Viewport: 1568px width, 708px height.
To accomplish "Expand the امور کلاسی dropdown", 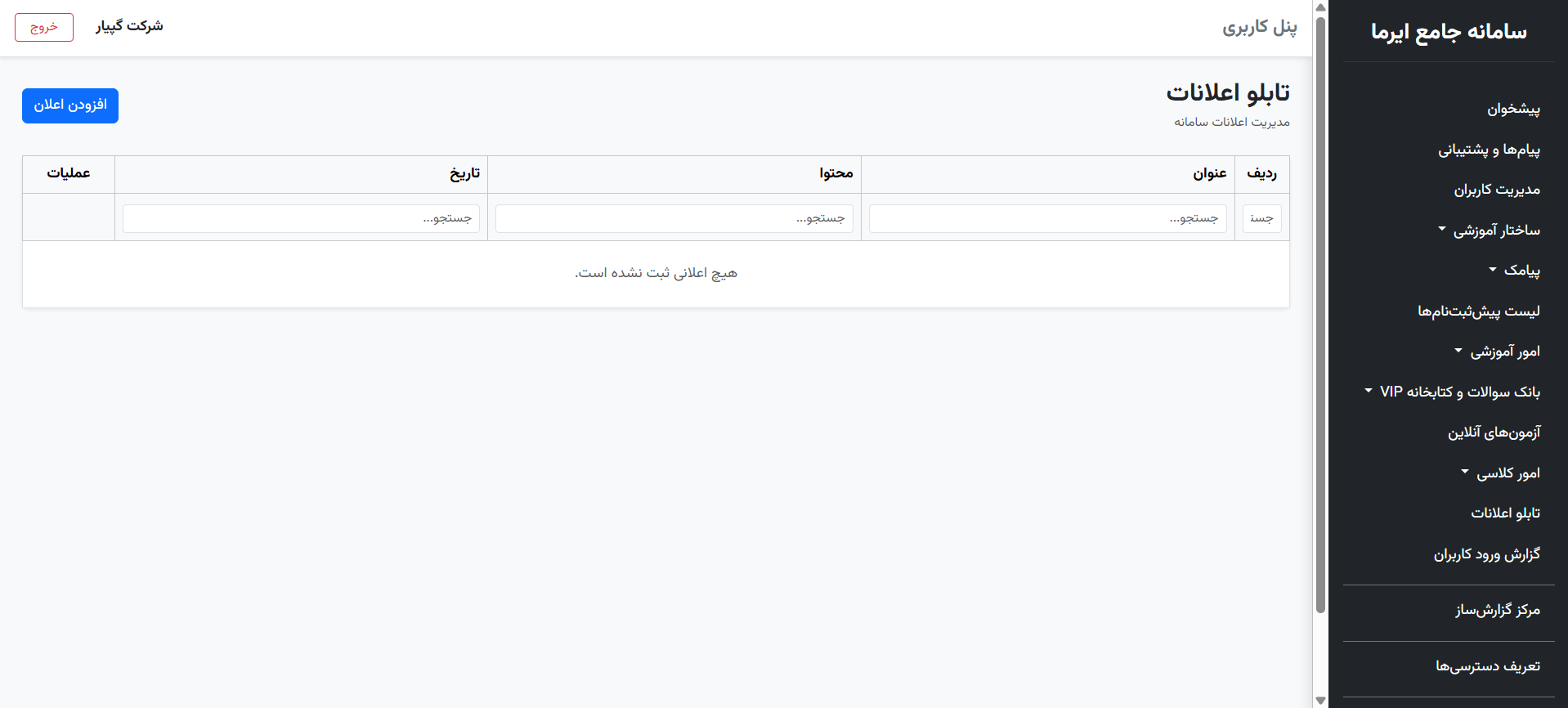I will [x=1500, y=473].
